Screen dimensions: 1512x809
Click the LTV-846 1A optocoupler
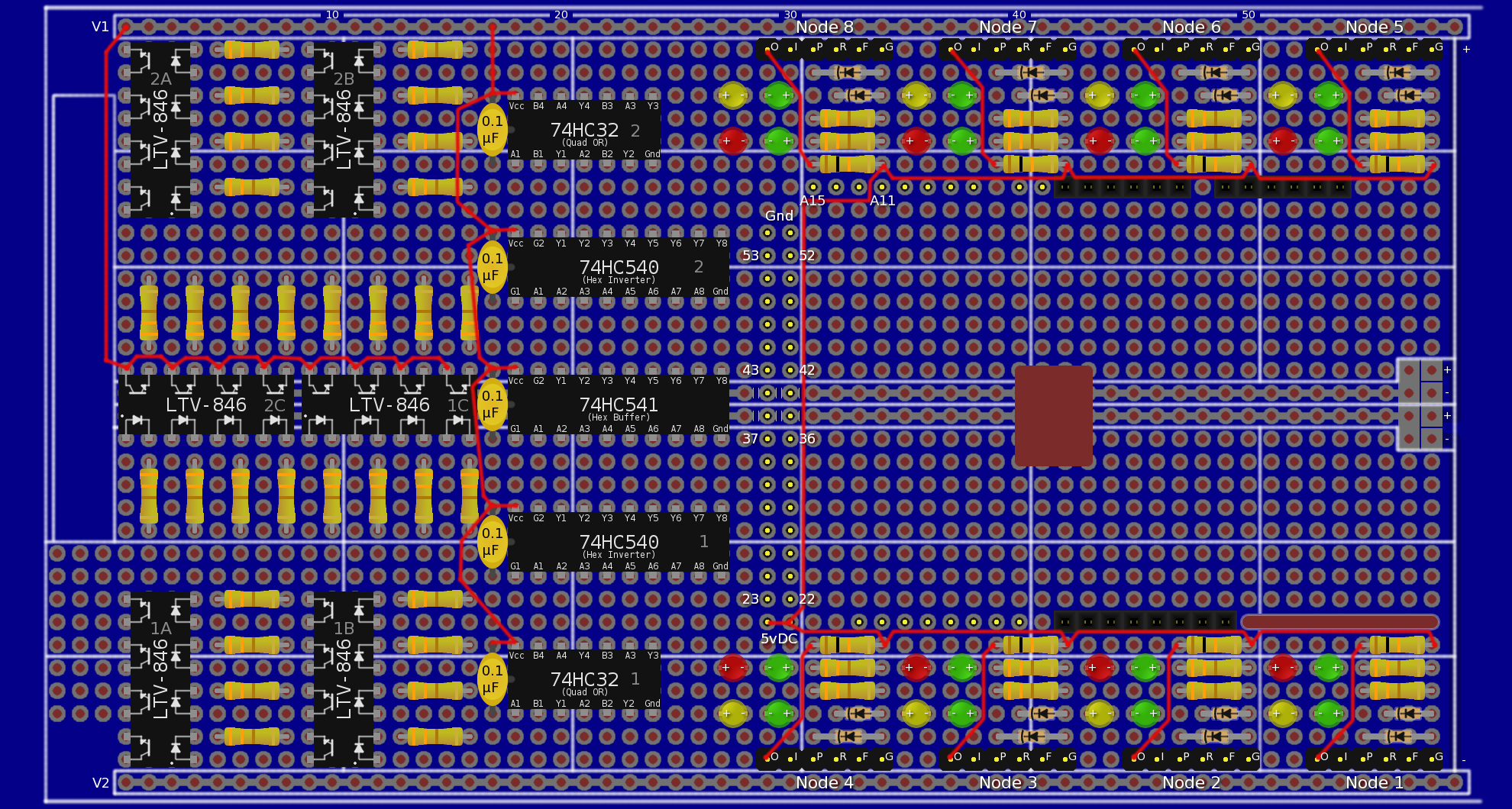[x=160, y=679]
